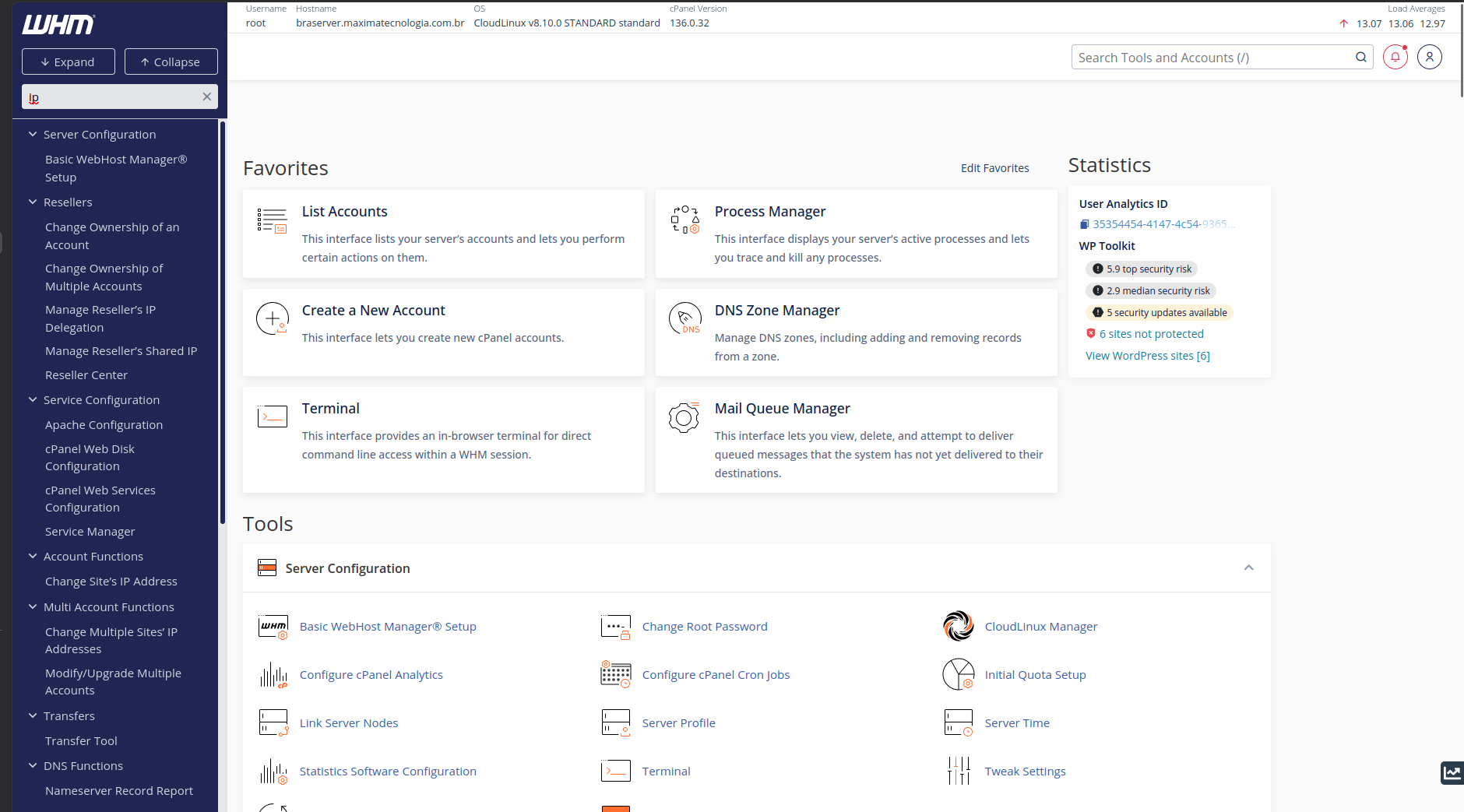The width and height of the screenshot is (1464, 812).
Task: Click the sidebar scrollbar
Action: pyautogui.click(x=223, y=322)
